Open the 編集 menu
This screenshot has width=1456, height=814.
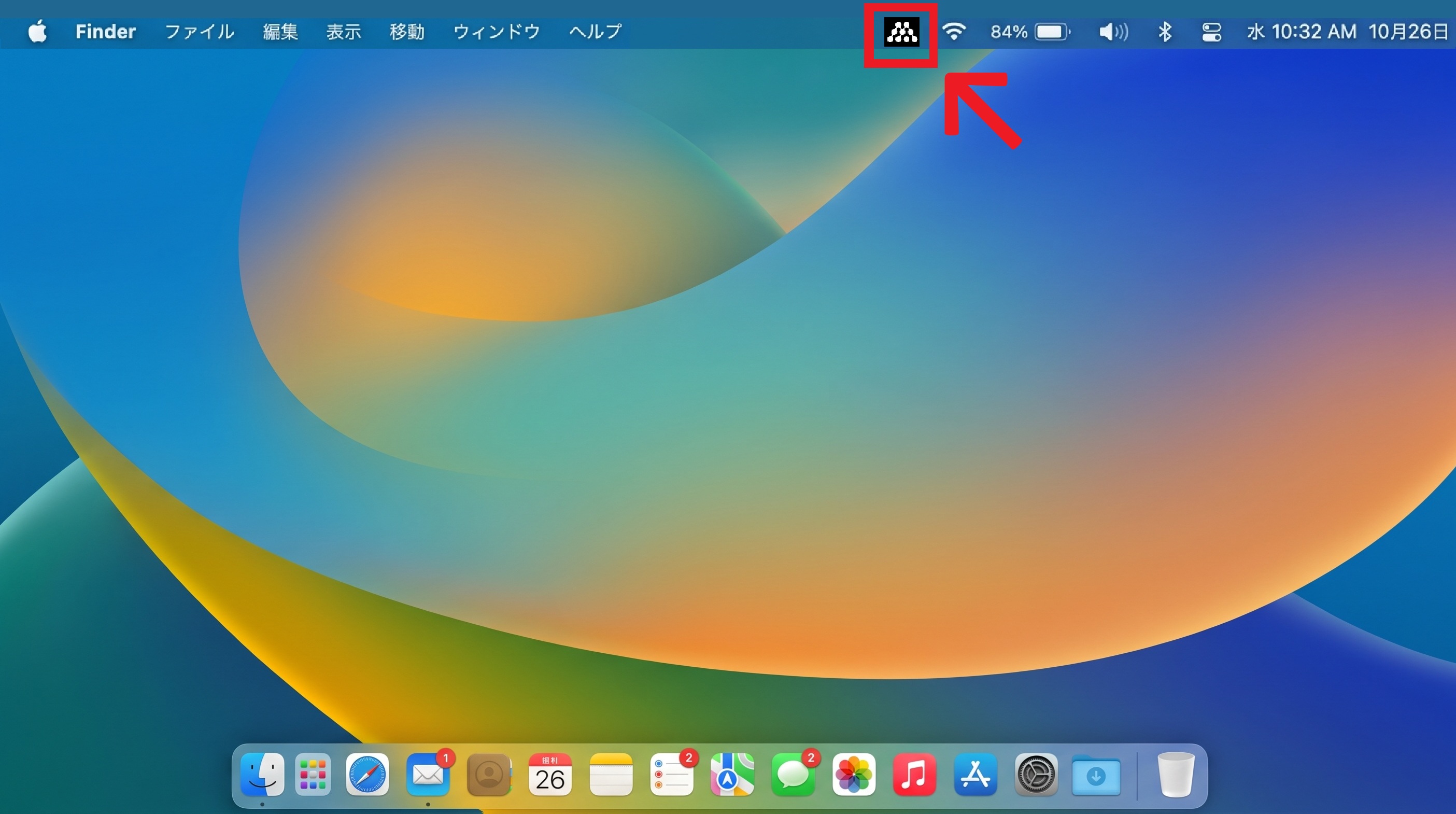coord(280,32)
